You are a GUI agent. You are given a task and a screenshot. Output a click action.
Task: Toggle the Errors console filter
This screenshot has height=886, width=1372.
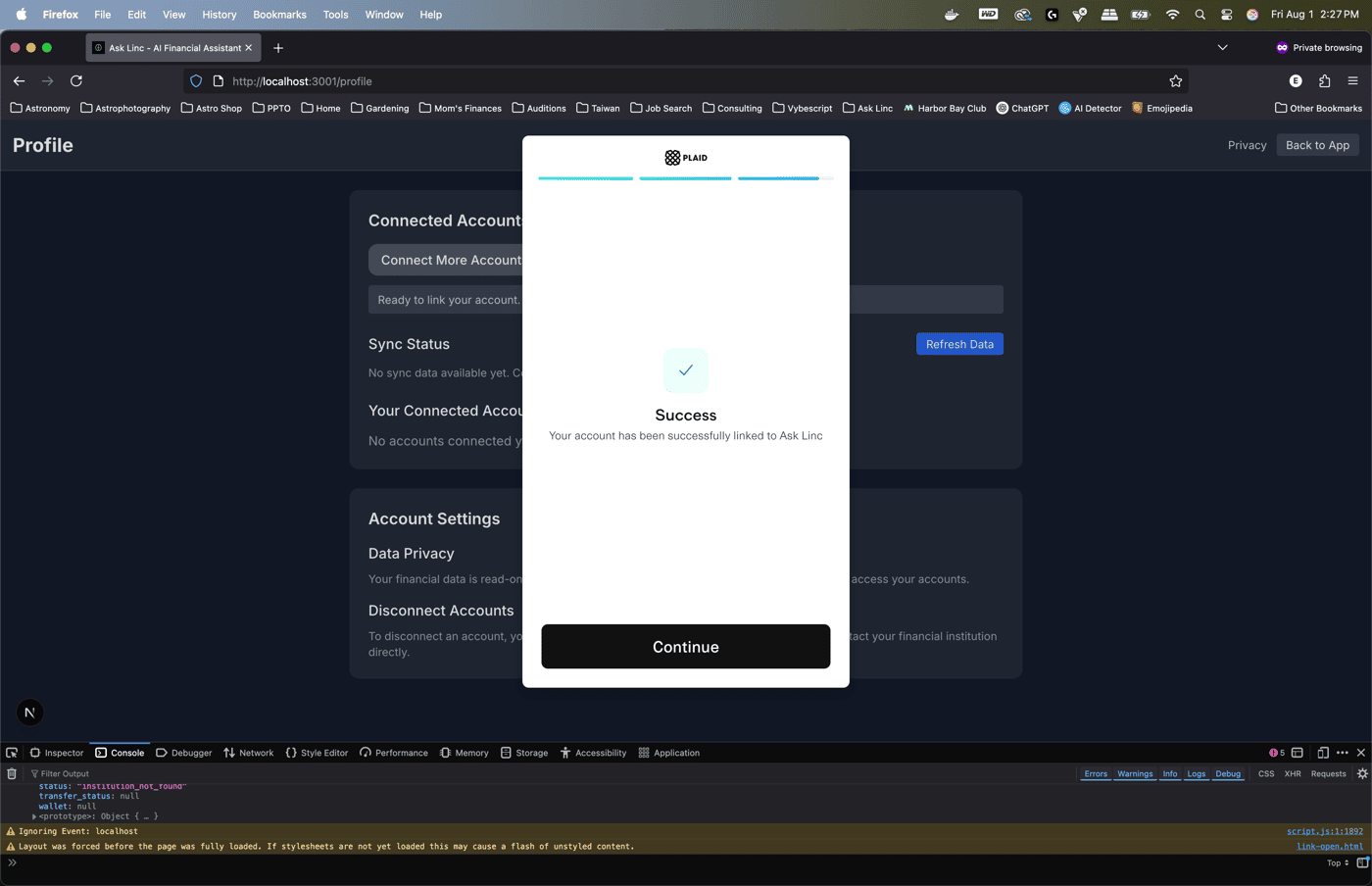coord(1096,774)
